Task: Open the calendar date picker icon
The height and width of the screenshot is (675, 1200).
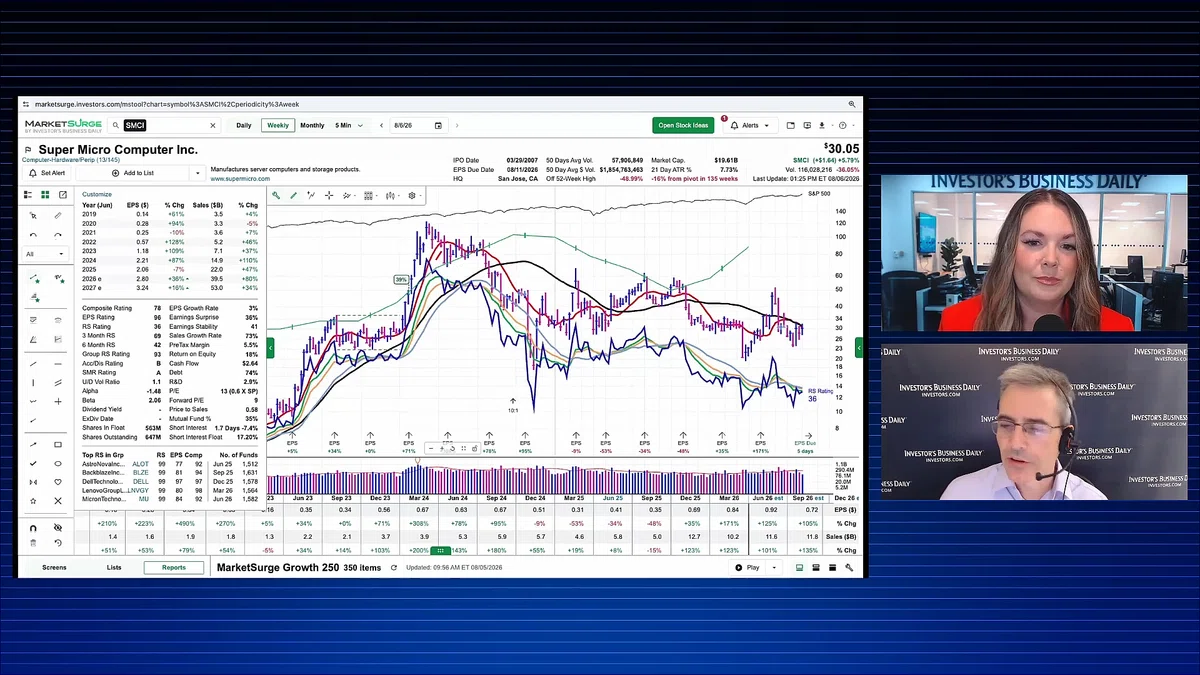Action: click(x=438, y=126)
